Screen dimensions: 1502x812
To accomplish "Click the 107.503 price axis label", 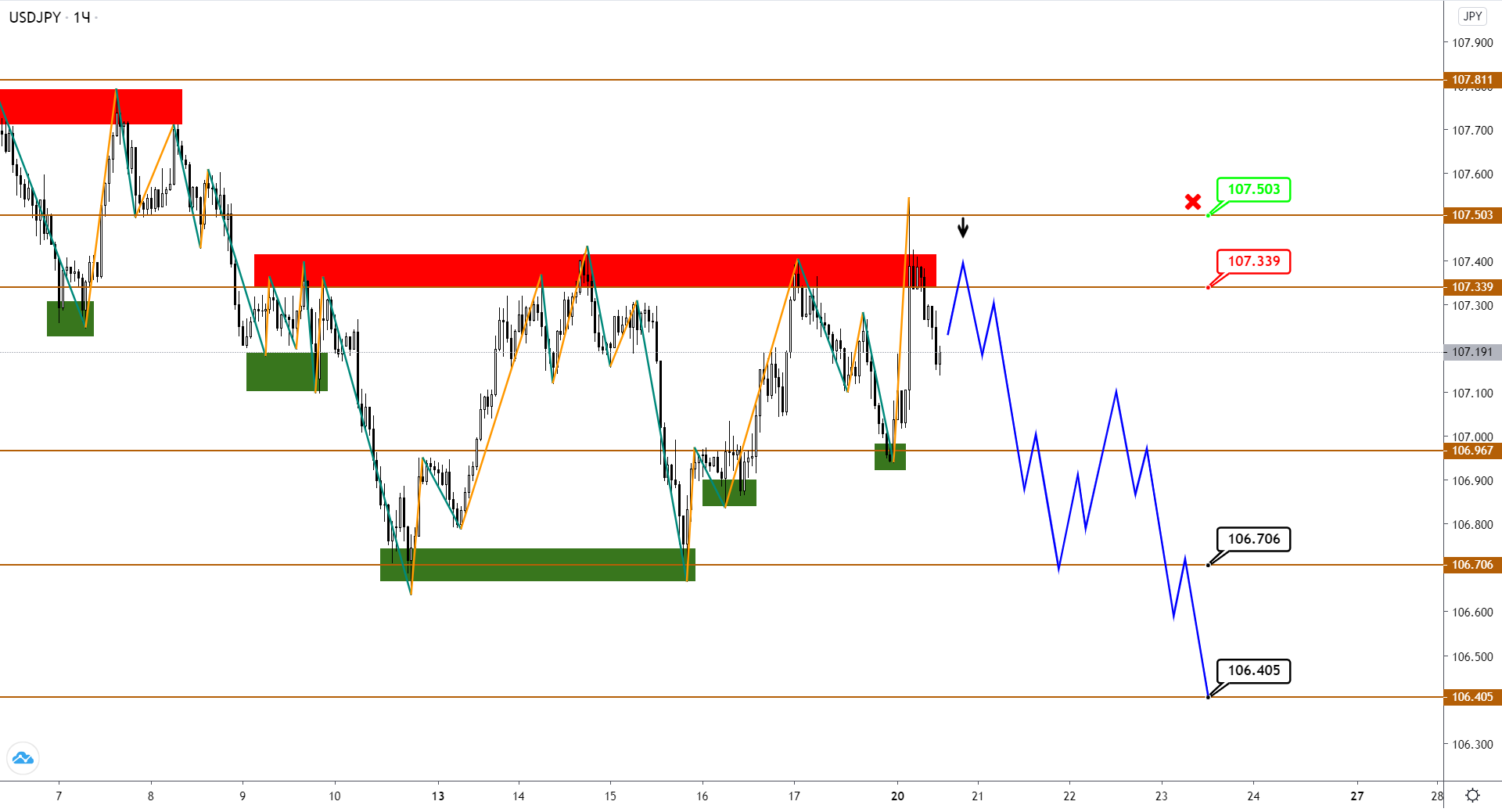I will pos(1472,215).
